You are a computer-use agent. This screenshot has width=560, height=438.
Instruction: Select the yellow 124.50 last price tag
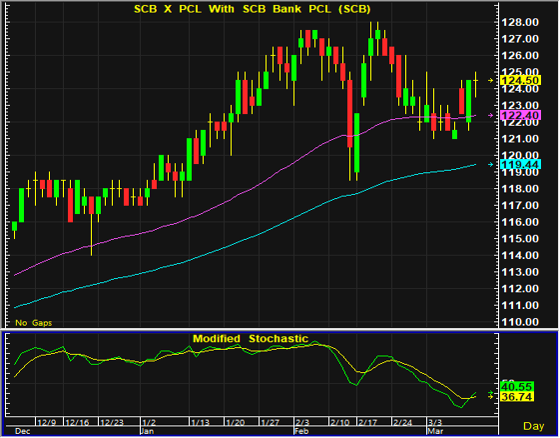tap(521, 81)
